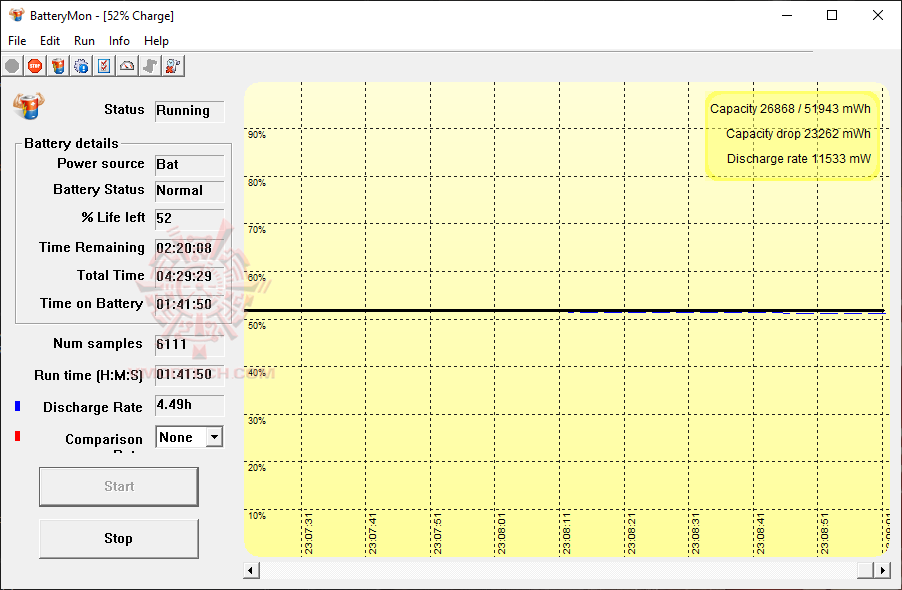
Task: Open battery information via the battery toolbar icon
Action: 58,66
